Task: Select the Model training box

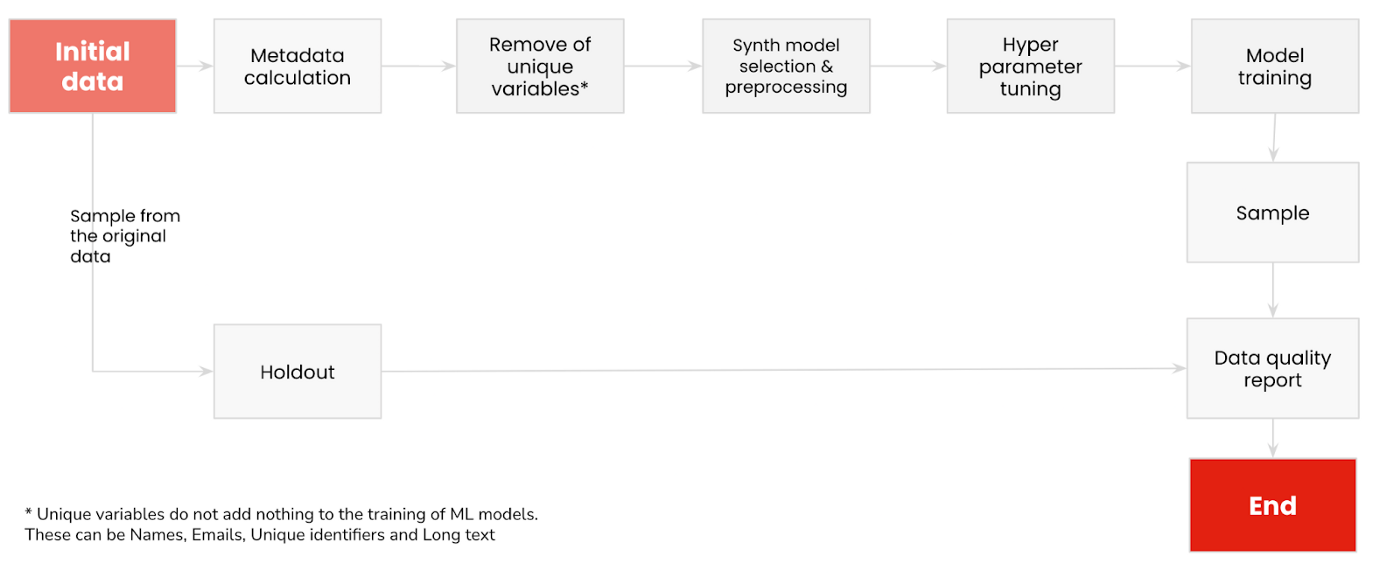Action: 1275,66
